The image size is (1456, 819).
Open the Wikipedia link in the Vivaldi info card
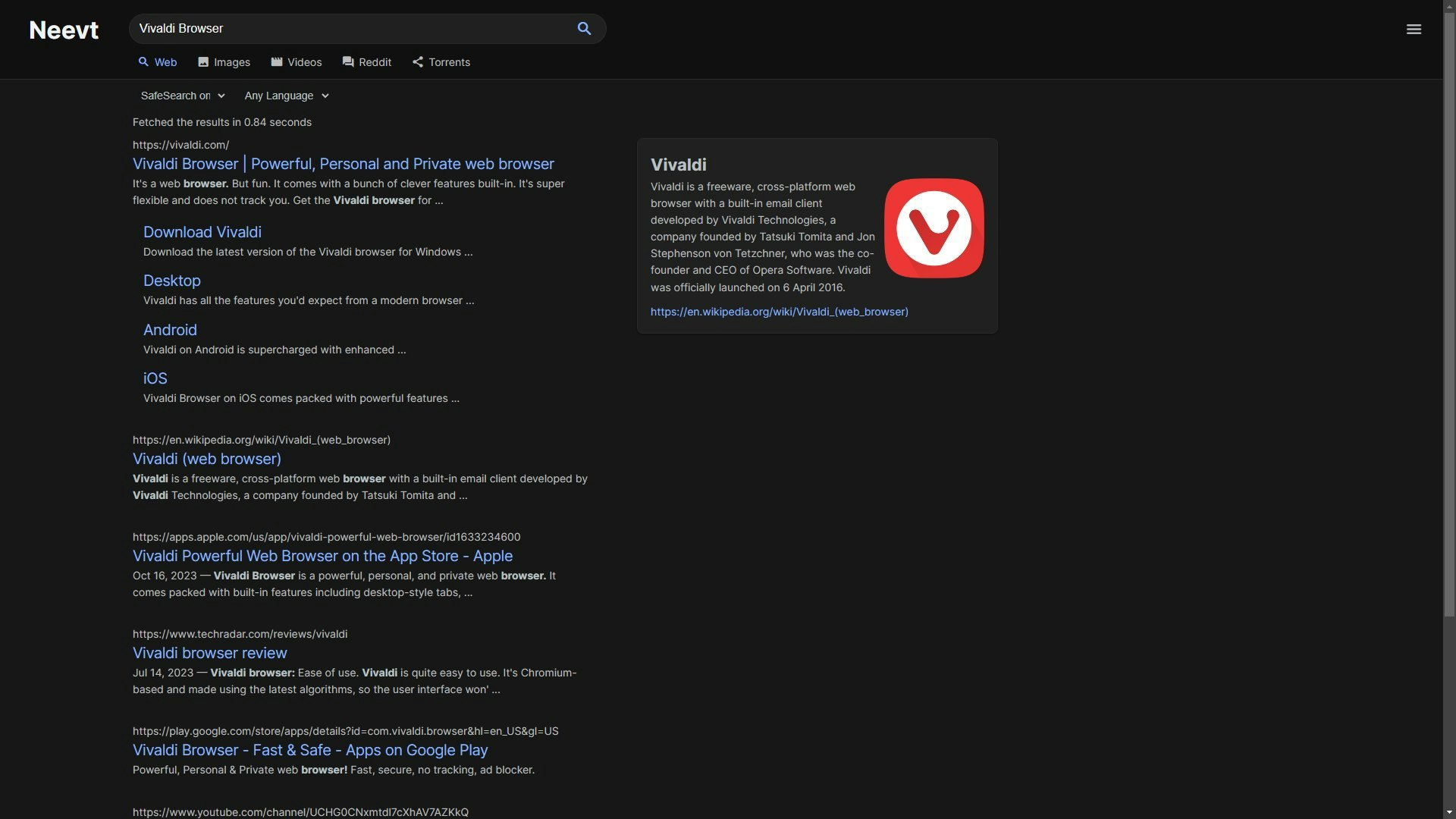point(779,312)
